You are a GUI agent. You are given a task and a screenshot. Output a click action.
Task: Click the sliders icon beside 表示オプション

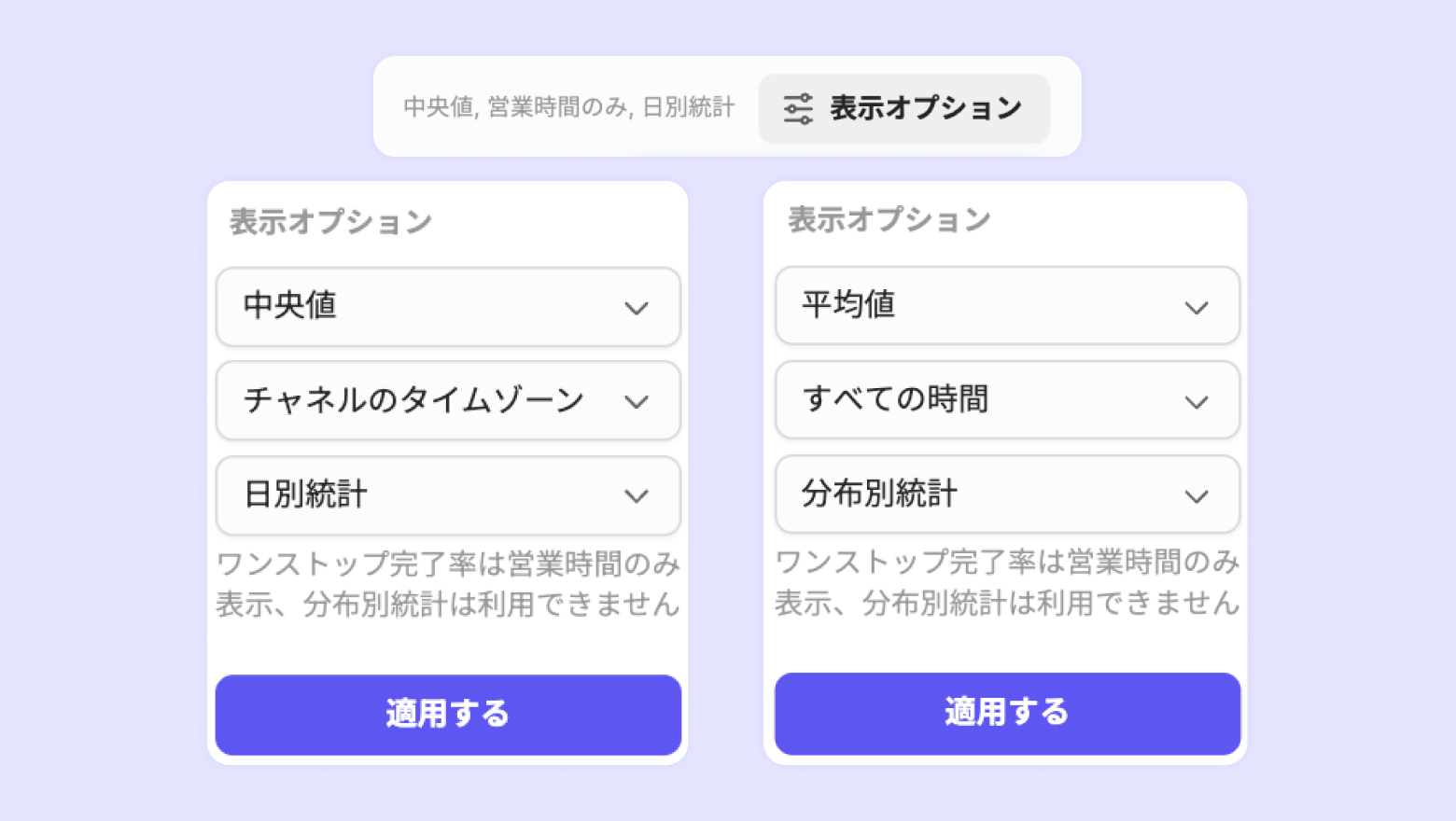tap(798, 108)
